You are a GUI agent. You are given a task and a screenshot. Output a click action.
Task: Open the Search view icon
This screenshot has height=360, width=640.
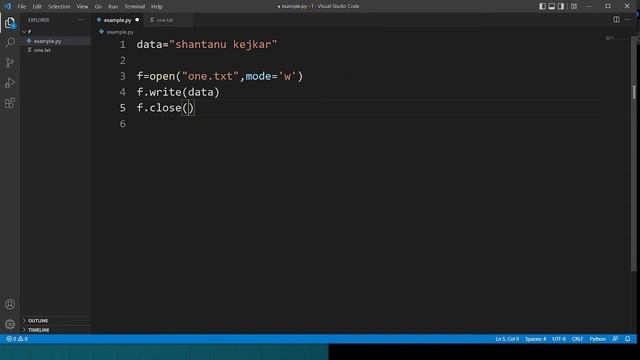(10, 42)
